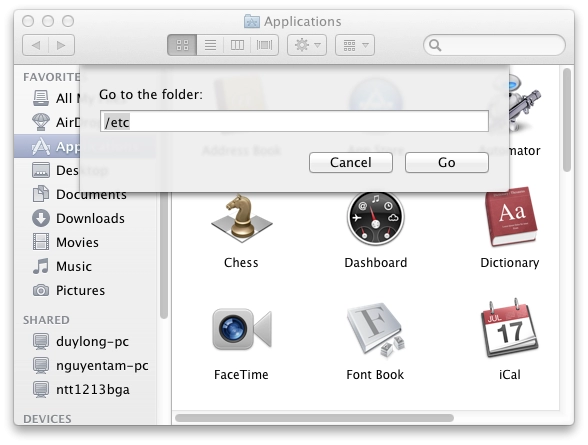
Task: Click the Cancel button
Action: tap(351, 162)
